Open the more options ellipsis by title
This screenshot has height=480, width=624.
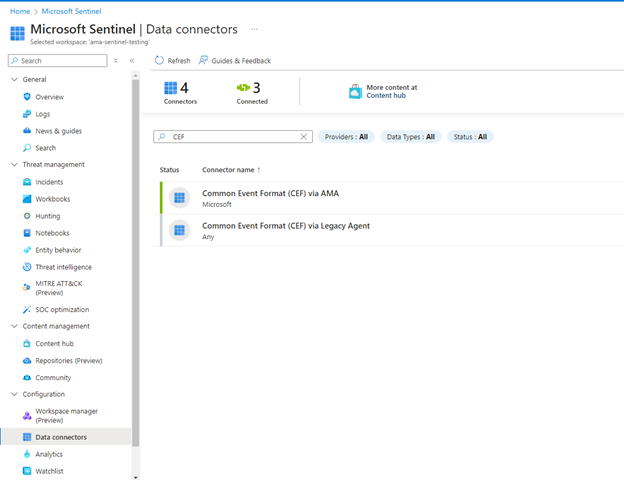click(254, 29)
